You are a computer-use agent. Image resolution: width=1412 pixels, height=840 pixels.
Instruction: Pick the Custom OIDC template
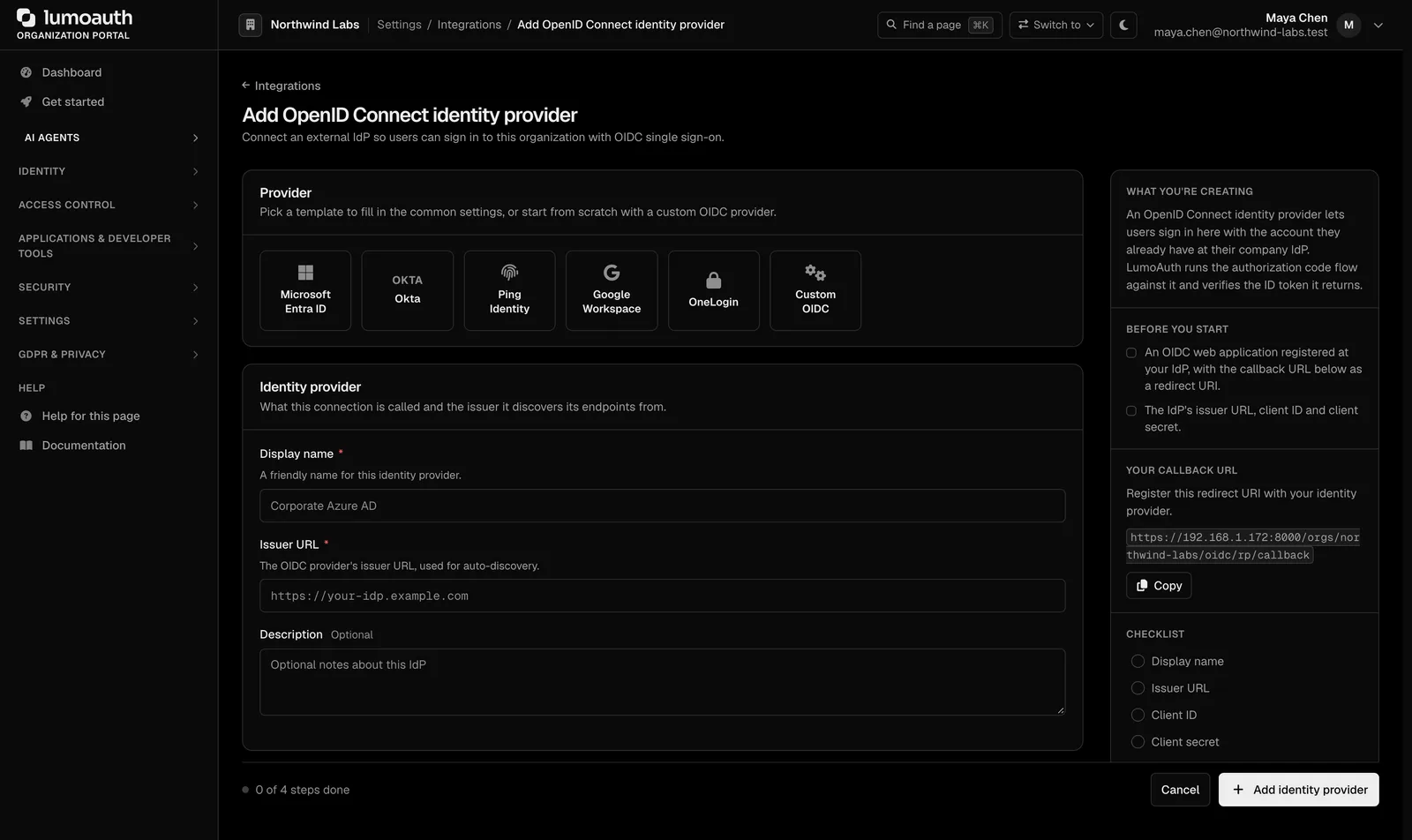click(x=815, y=290)
